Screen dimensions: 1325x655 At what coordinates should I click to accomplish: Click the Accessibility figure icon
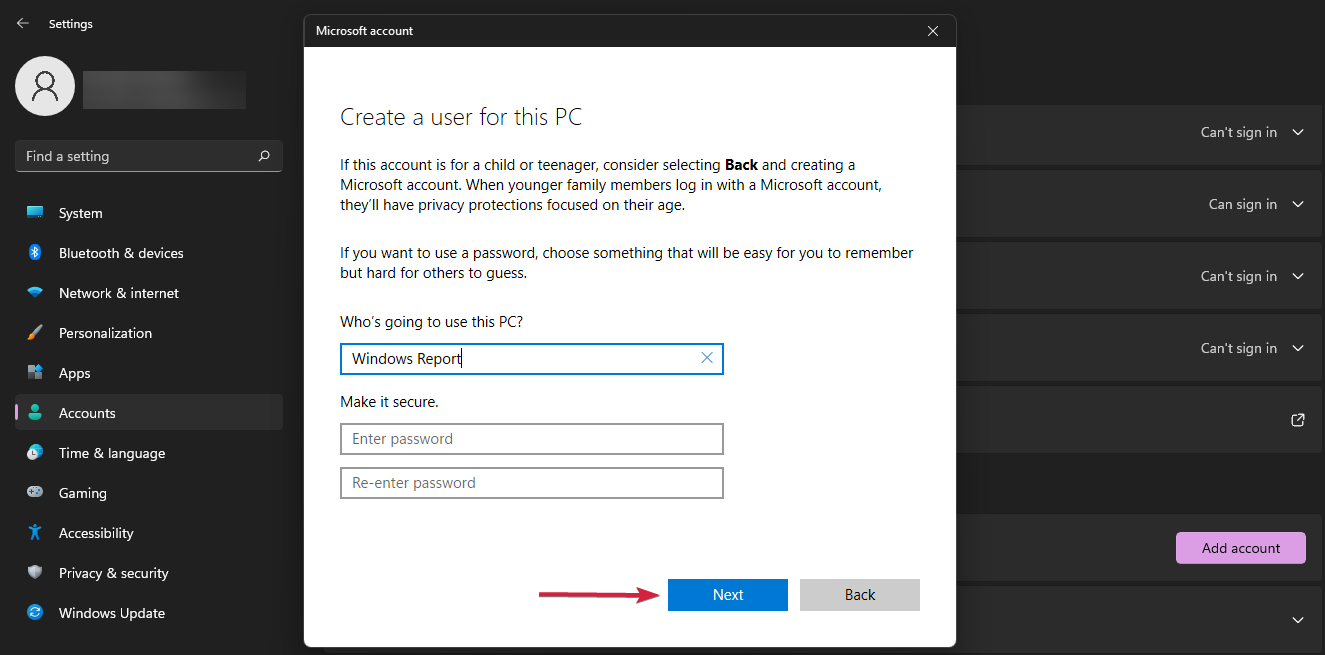35,533
